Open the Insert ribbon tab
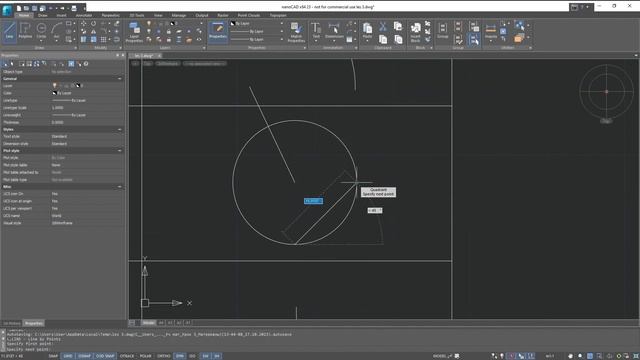This screenshot has width=640, height=360. [62, 15]
